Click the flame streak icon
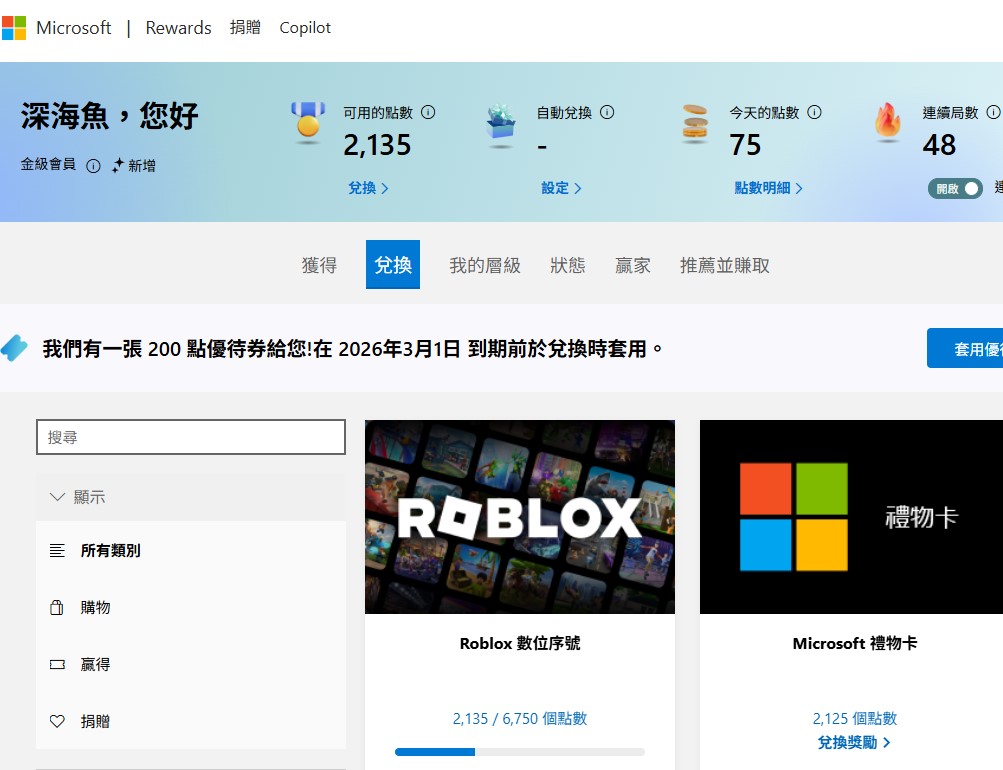The width and height of the screenshot is (1003, 770). (x=887, y=122)
